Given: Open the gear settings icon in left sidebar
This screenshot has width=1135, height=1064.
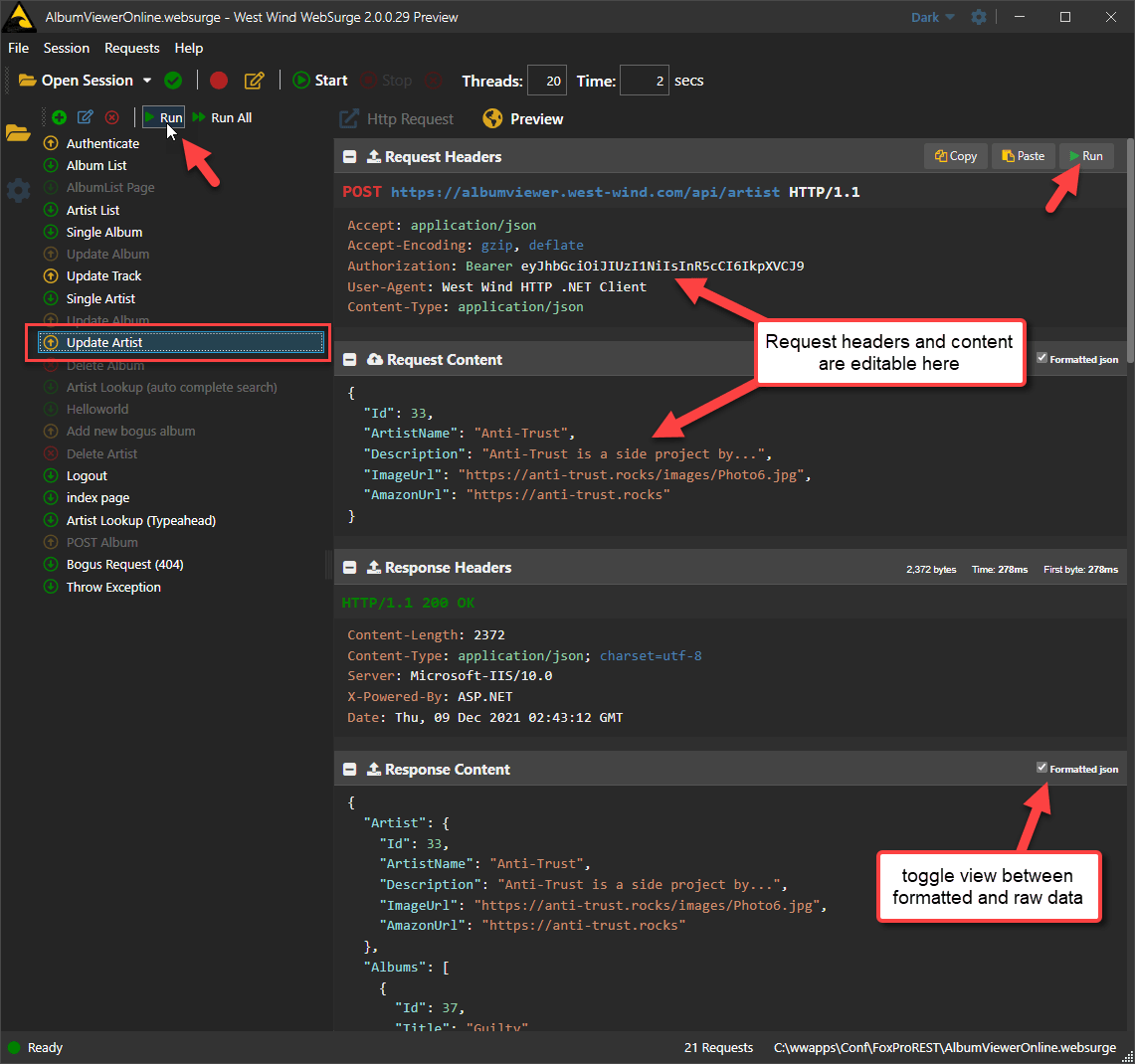Looking at the screenshot, I should click(x=18, y=190).
